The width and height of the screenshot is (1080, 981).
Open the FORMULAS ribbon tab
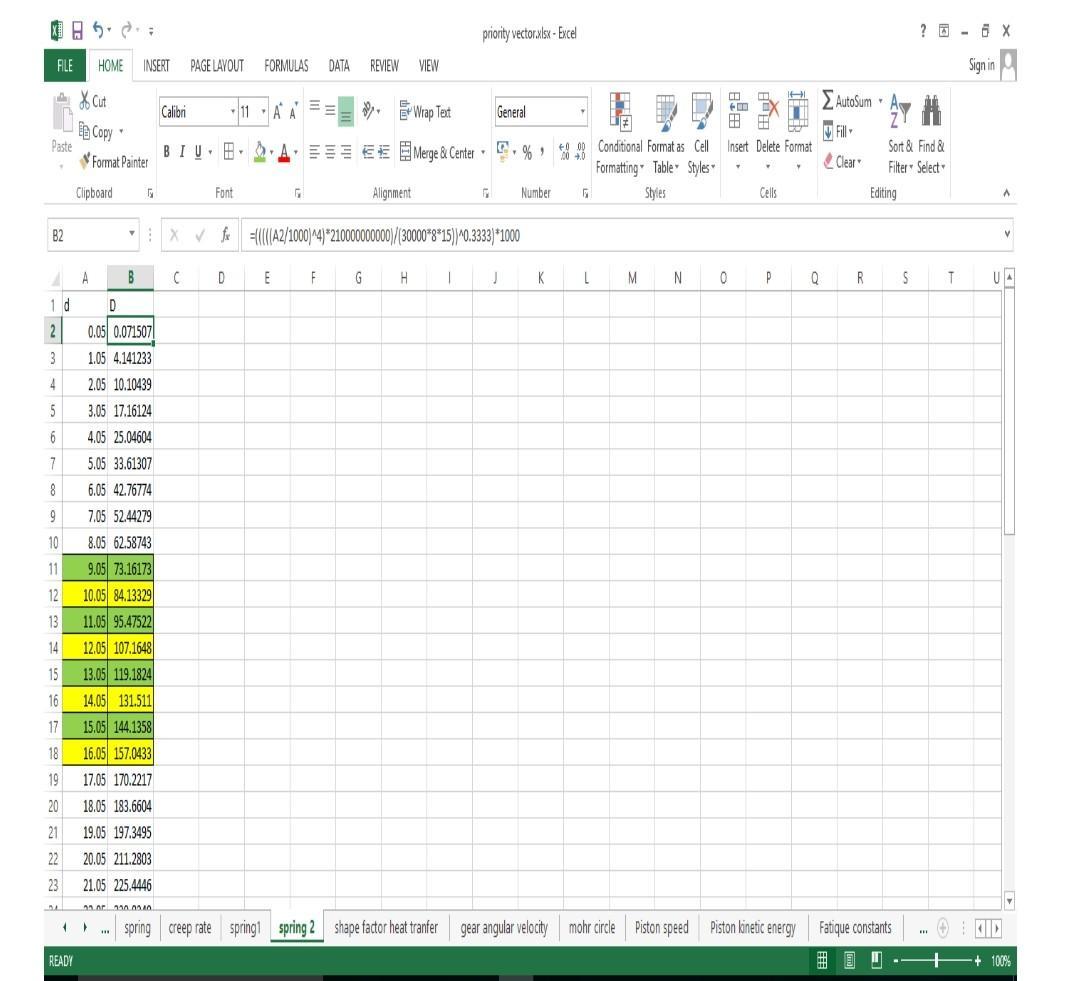tap(286, 66)
